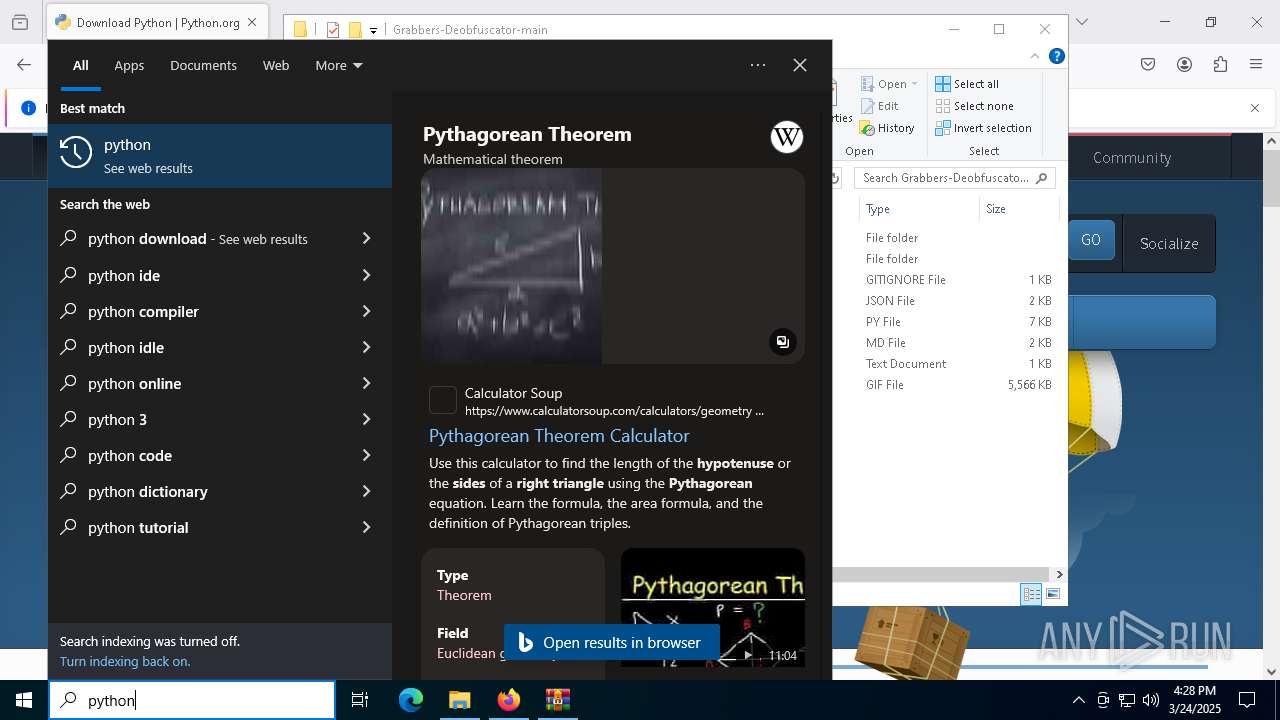The height and width of the screenshot is (720, 1280).
Task: Select the python best match result
Action: [220, 156]
